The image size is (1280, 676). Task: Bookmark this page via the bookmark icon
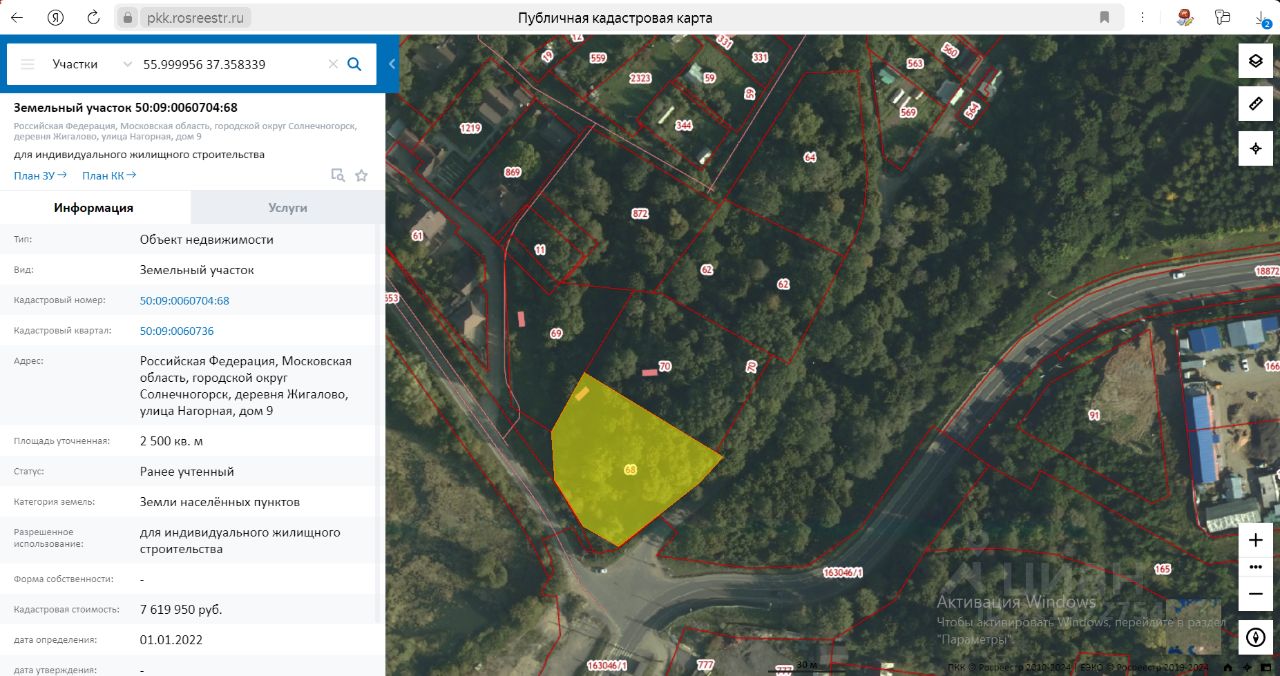point(1104,18)
